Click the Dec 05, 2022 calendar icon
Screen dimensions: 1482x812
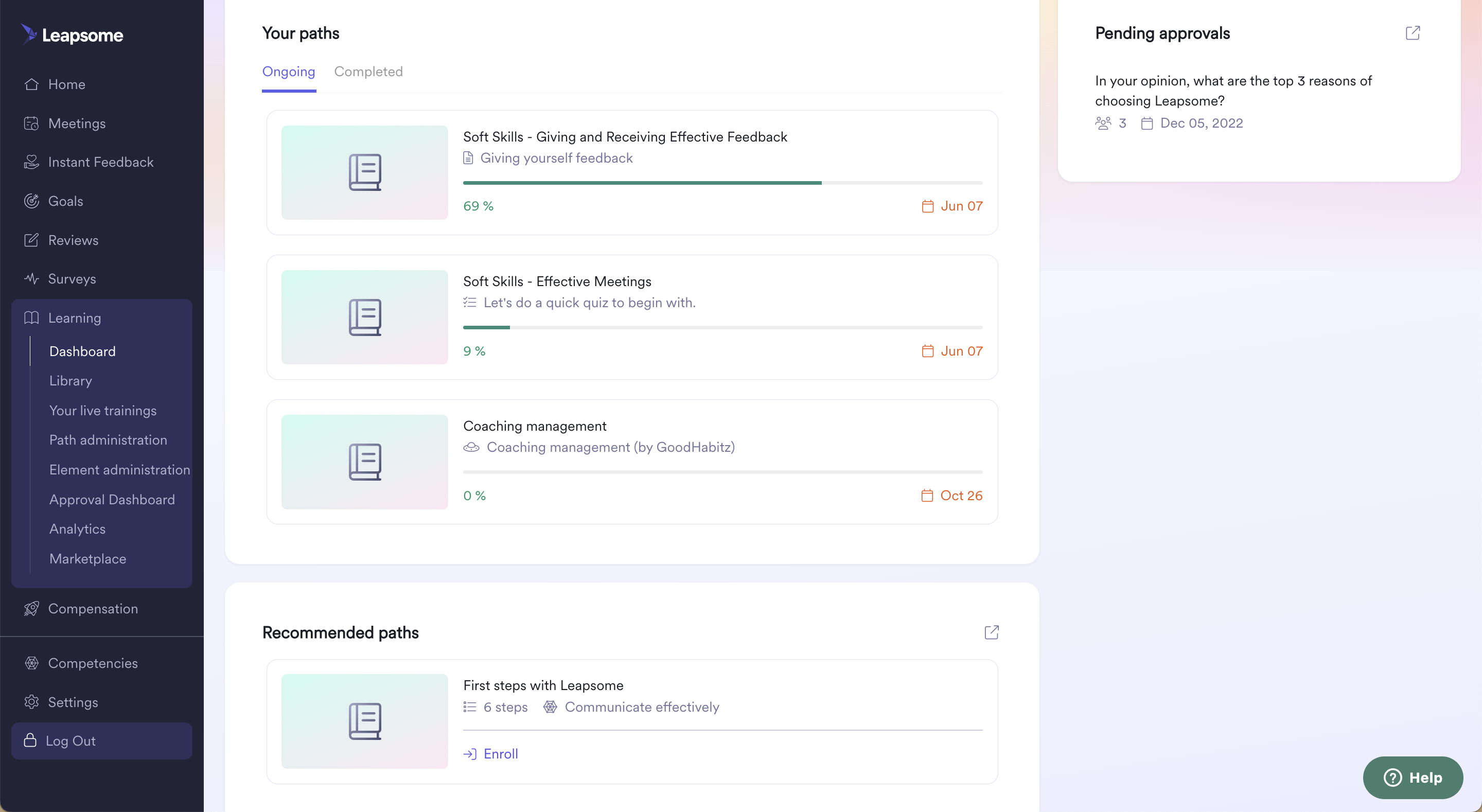coord(1147,123)
